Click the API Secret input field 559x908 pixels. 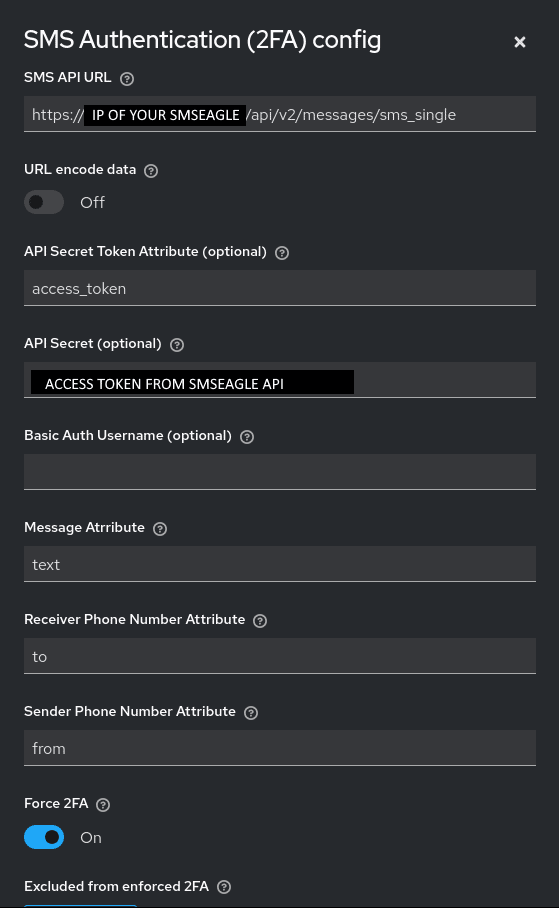coord(280,380)
